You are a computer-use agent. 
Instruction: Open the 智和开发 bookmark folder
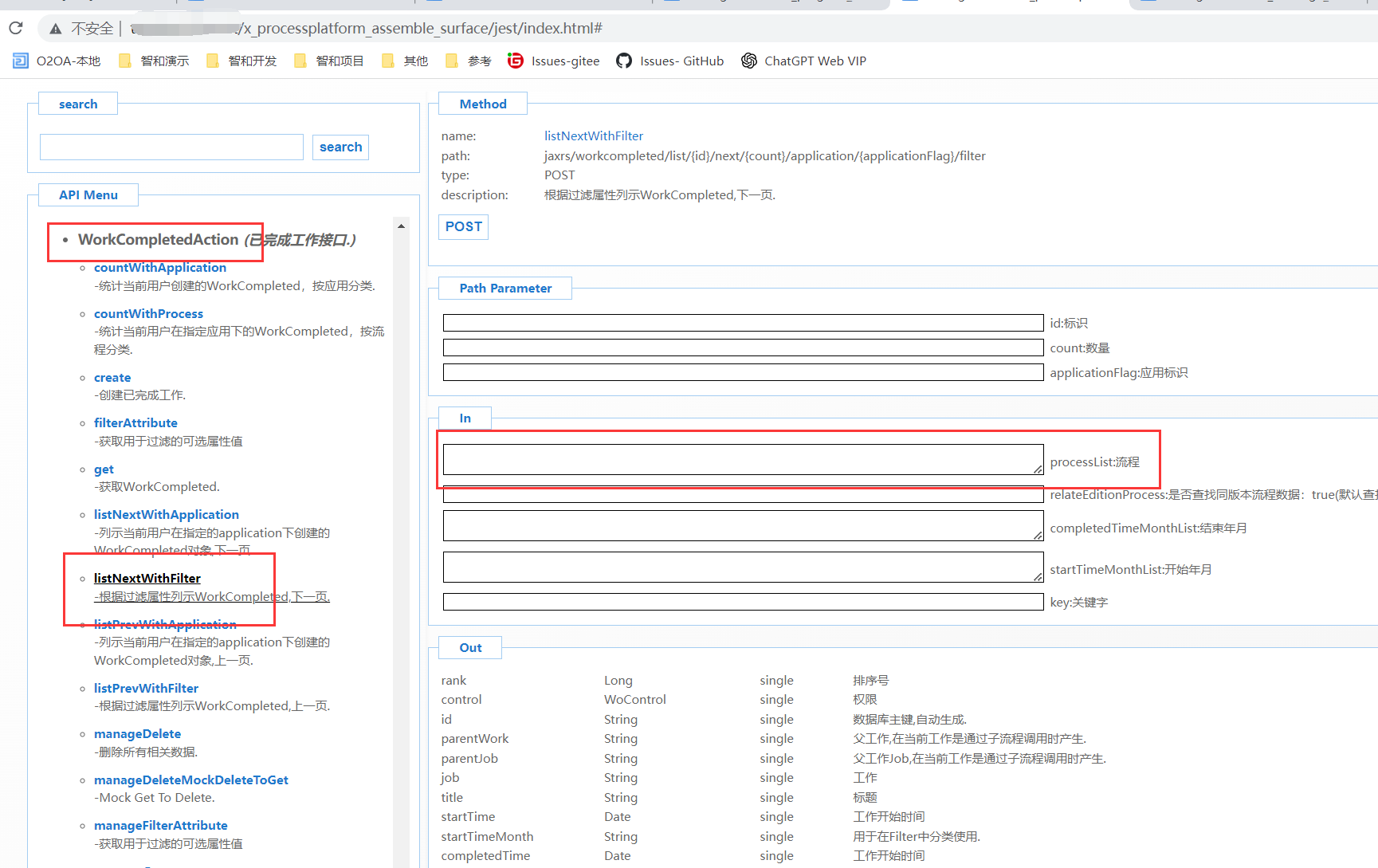pos(241,61)
